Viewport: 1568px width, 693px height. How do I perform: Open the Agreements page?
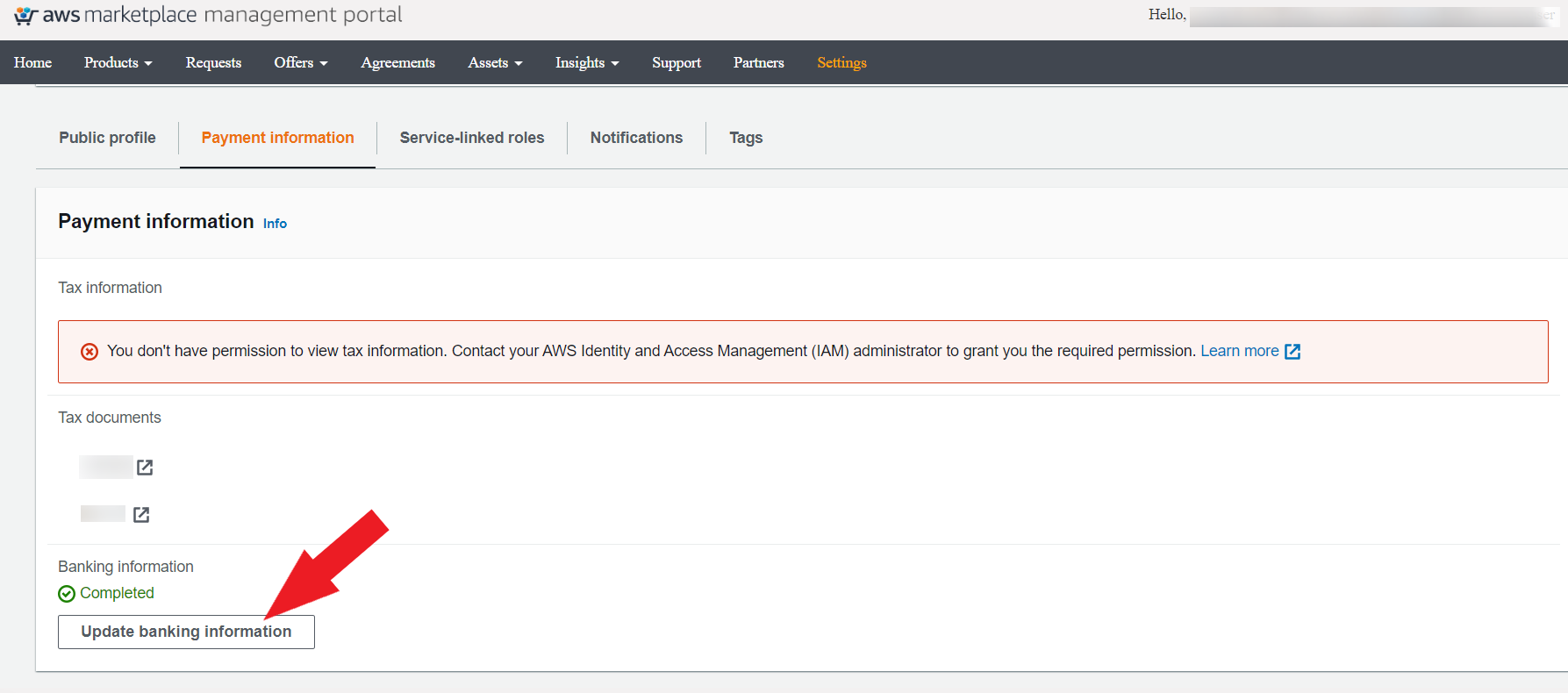pyautogui.click(x=397, y=62)
